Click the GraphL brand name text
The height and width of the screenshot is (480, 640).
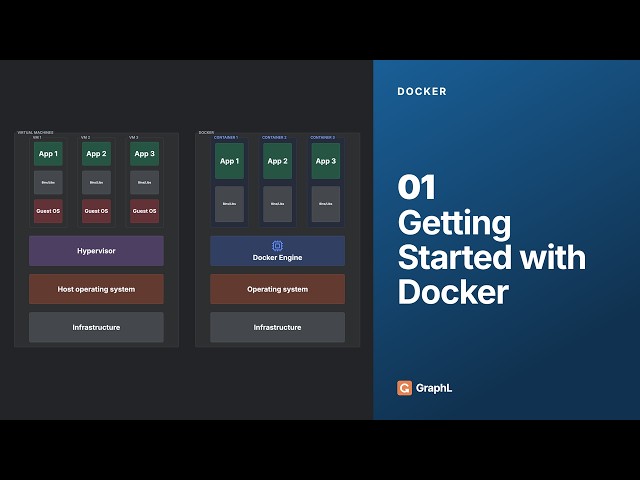tap(434, 388)
